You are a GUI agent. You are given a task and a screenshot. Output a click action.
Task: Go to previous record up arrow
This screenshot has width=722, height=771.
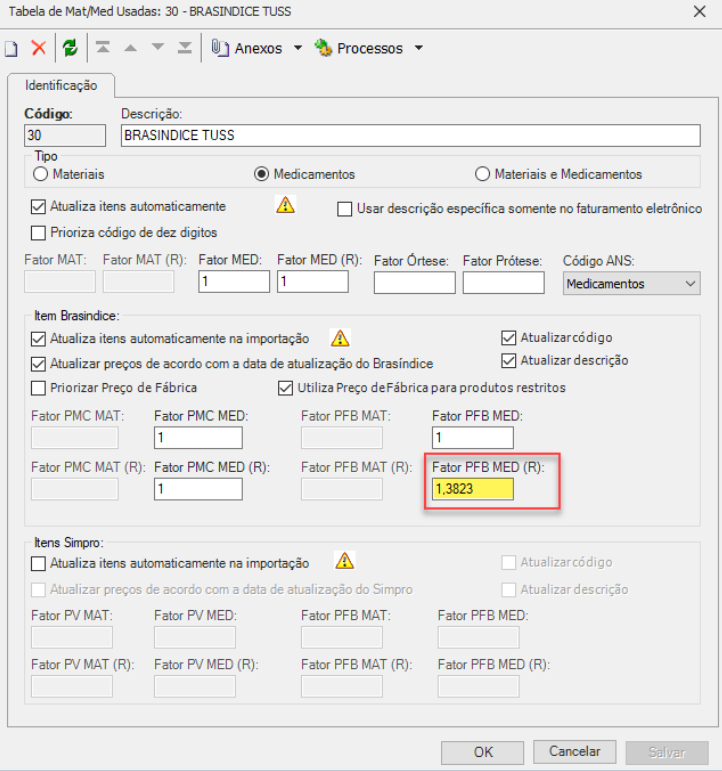pos(130,48)
